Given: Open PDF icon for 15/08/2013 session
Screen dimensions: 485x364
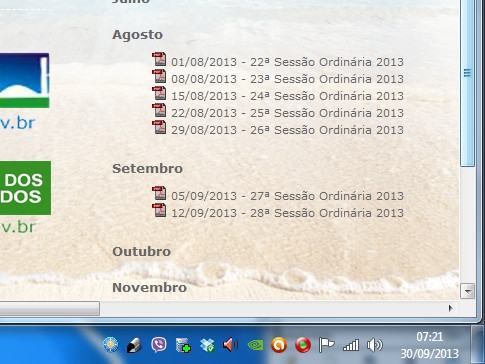Looking at the screenshot, I should 159,93.
